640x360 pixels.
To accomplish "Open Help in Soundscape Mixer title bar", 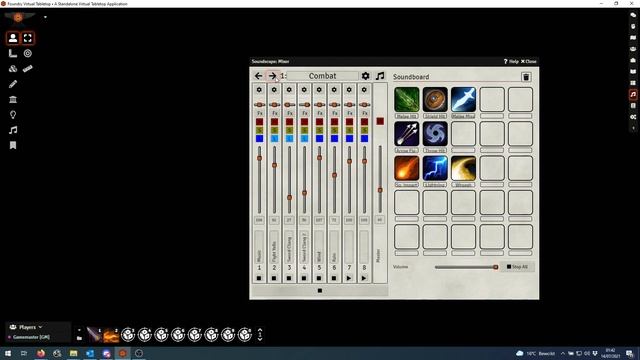I will [x=511, y=61].
